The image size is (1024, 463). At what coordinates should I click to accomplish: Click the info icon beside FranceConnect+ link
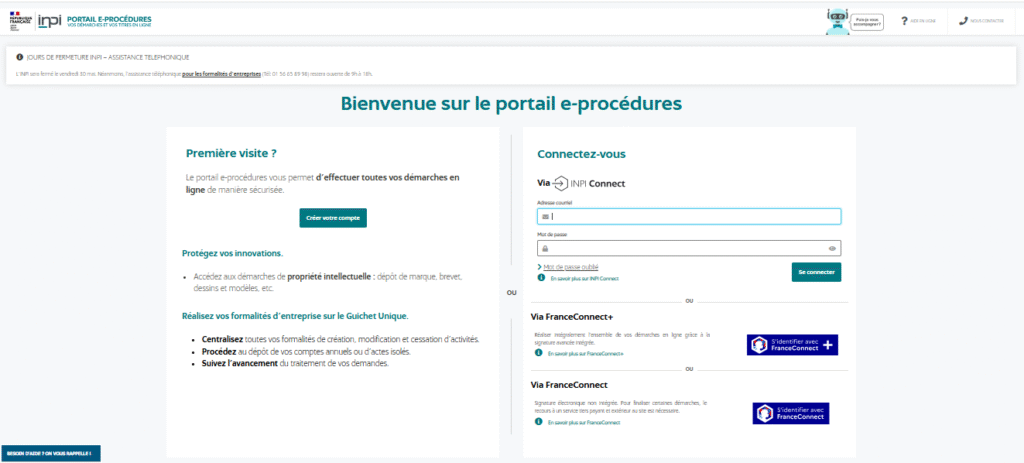(x=538, y=353)
